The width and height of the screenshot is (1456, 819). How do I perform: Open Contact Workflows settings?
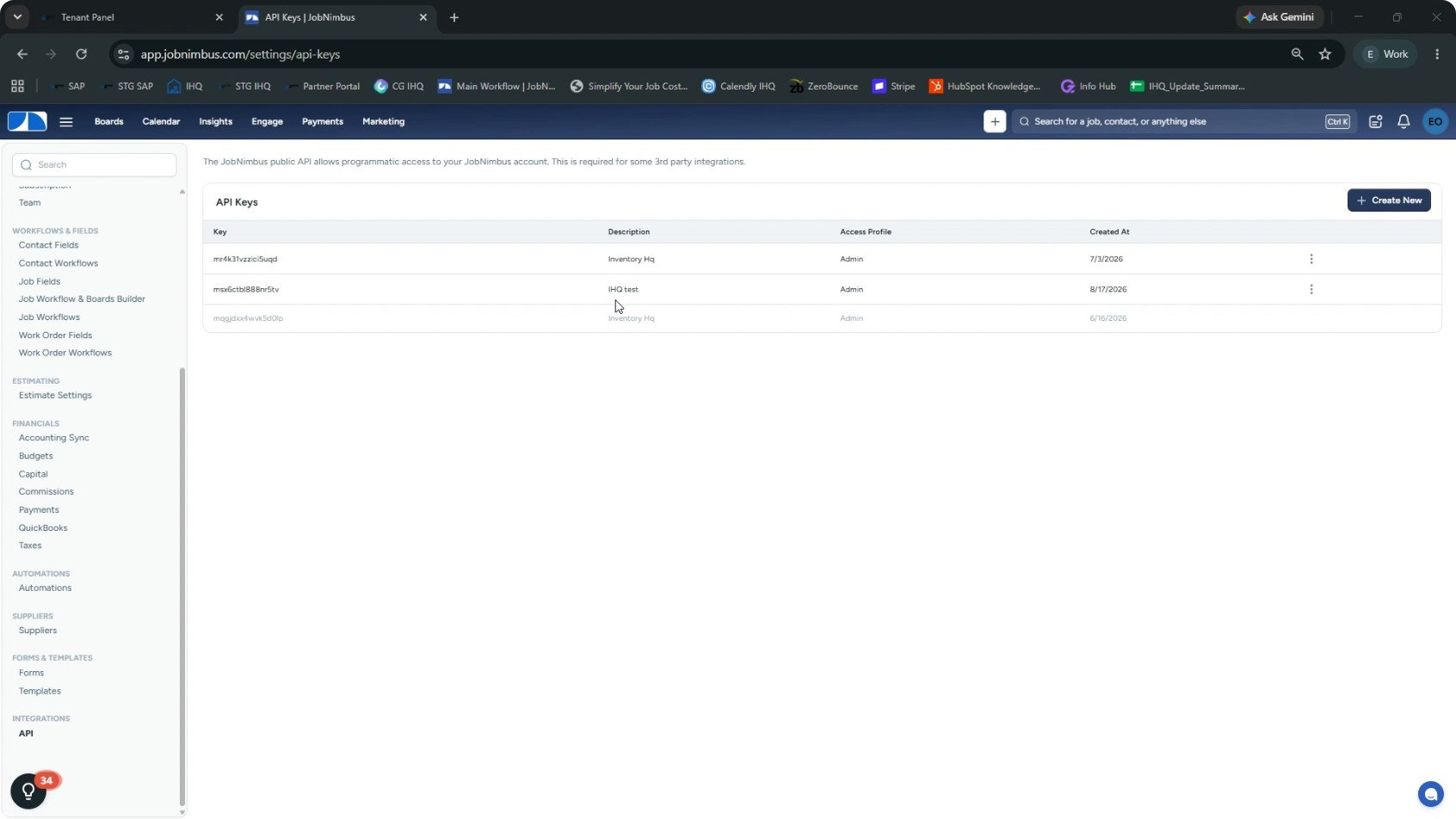(59, 263)
